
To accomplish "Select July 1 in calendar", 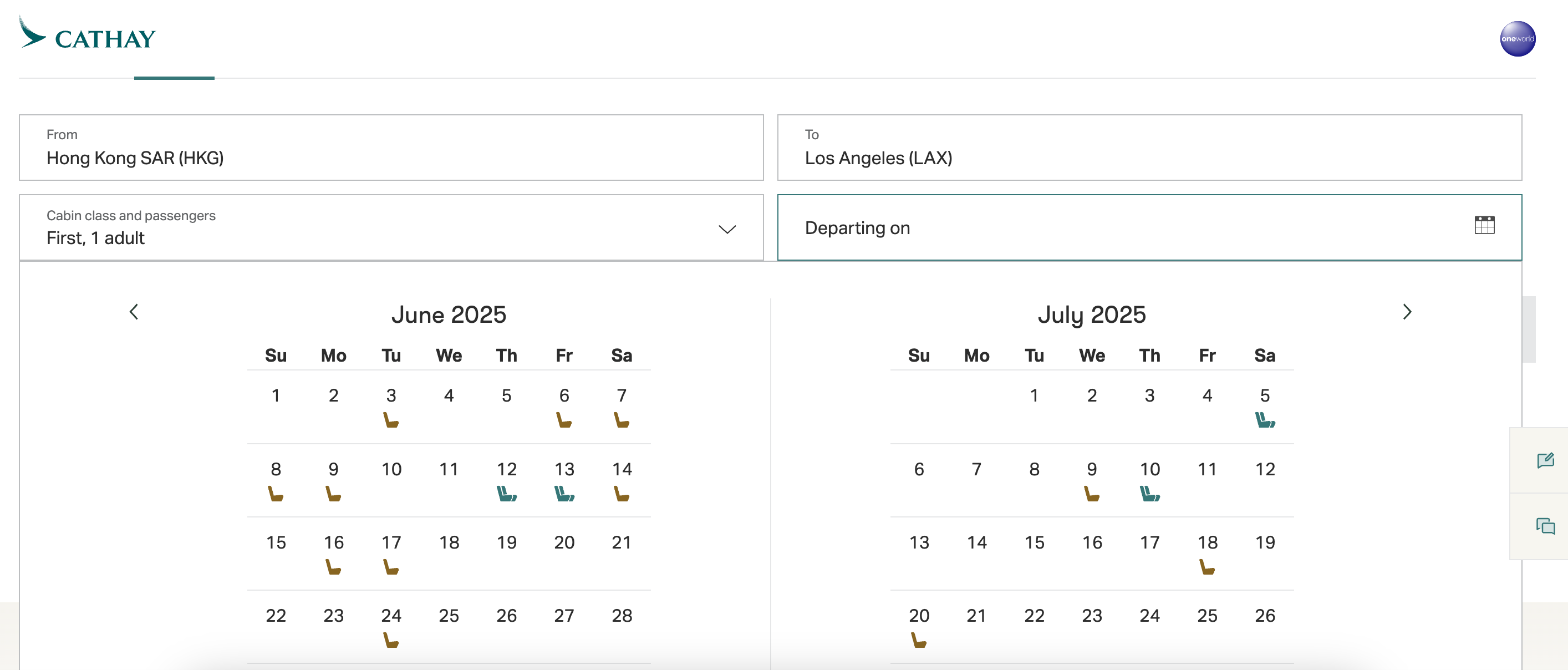I will click(x=1034, y=395).
